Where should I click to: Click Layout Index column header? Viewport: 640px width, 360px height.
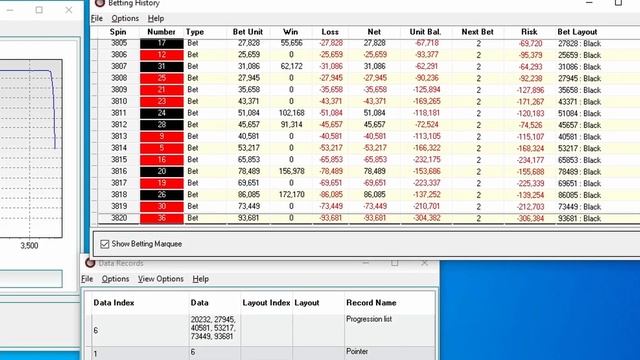pyautogui.click(x=266, y=303)
